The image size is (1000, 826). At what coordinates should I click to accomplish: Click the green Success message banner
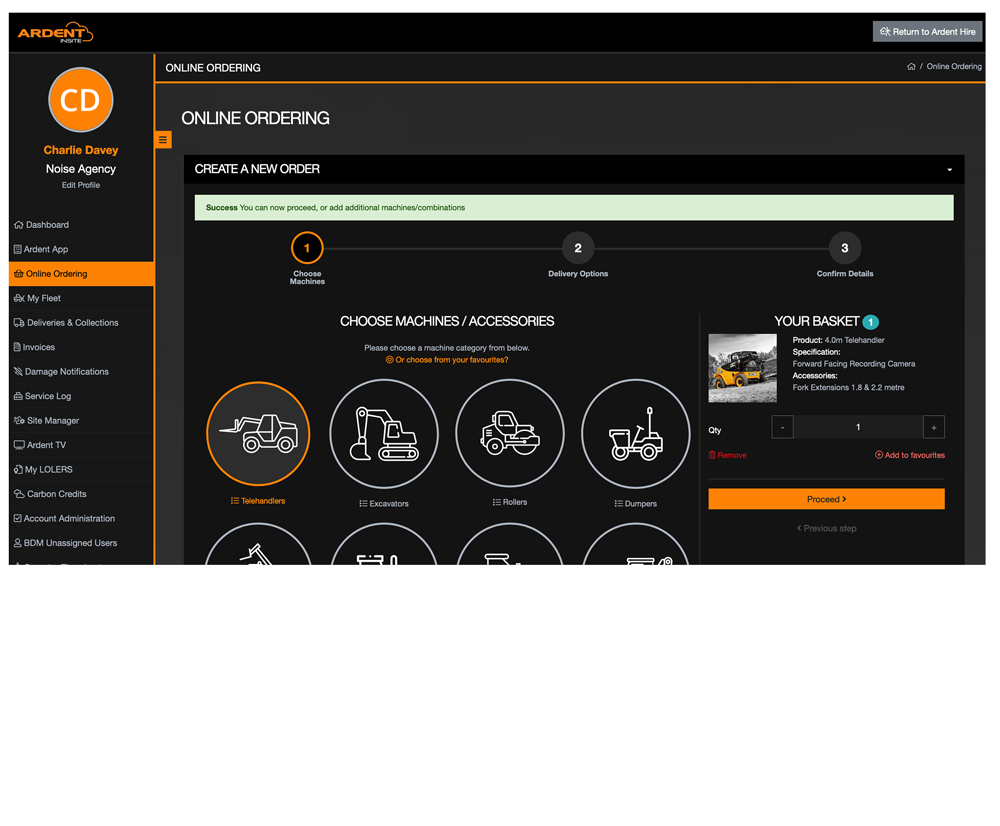[574, 208]
